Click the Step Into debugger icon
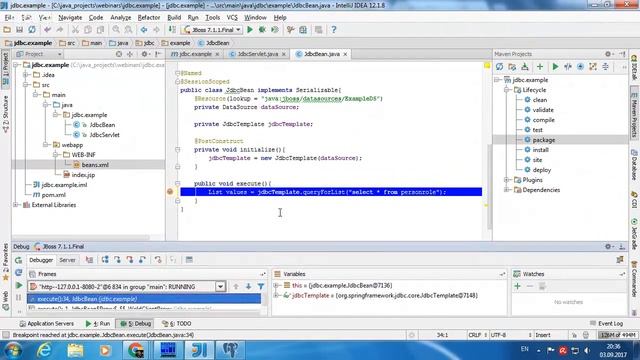The image size is (640, 360). 118,260
